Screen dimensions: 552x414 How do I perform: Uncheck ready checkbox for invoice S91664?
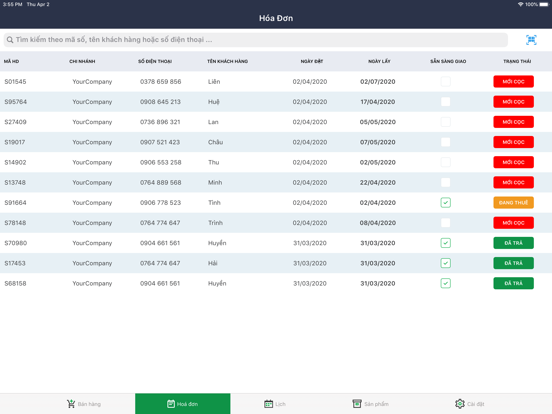point(446,203)
